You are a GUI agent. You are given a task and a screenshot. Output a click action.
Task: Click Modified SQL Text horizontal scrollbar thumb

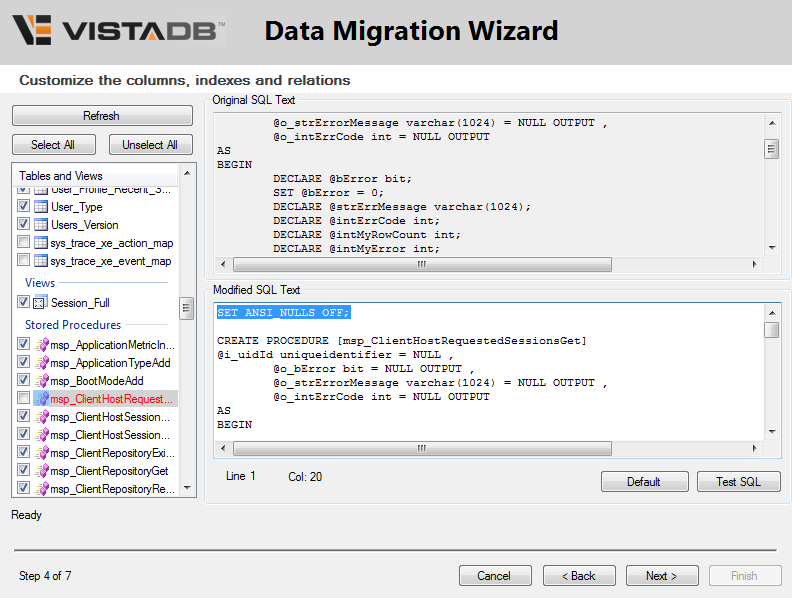[x=422, y=448]
